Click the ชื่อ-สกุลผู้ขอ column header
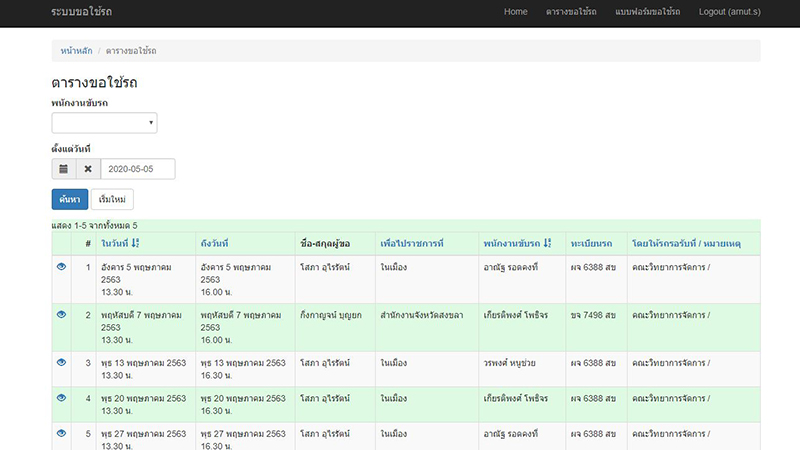This screenshot has height=450, width=800. 325,243
